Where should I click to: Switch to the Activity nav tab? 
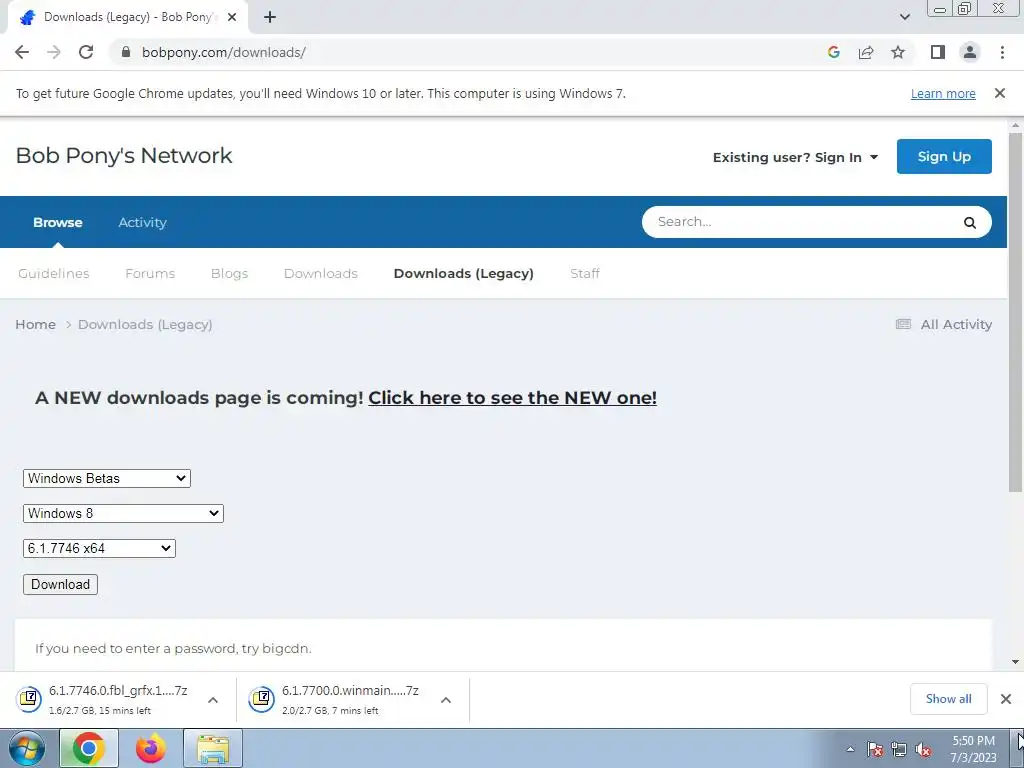tap(142, 223)
